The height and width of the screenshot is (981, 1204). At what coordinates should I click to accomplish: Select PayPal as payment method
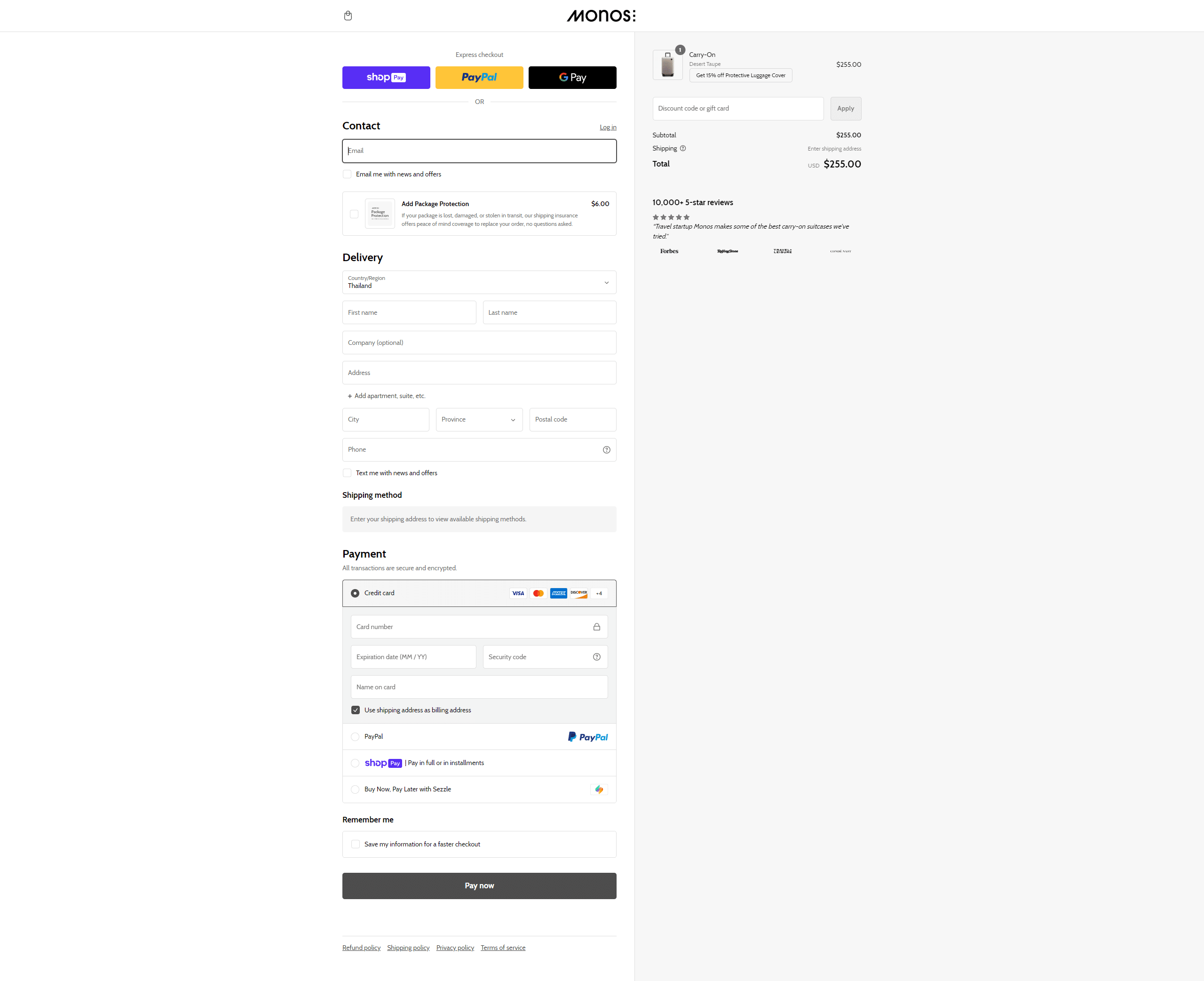(x=355, y=736)
